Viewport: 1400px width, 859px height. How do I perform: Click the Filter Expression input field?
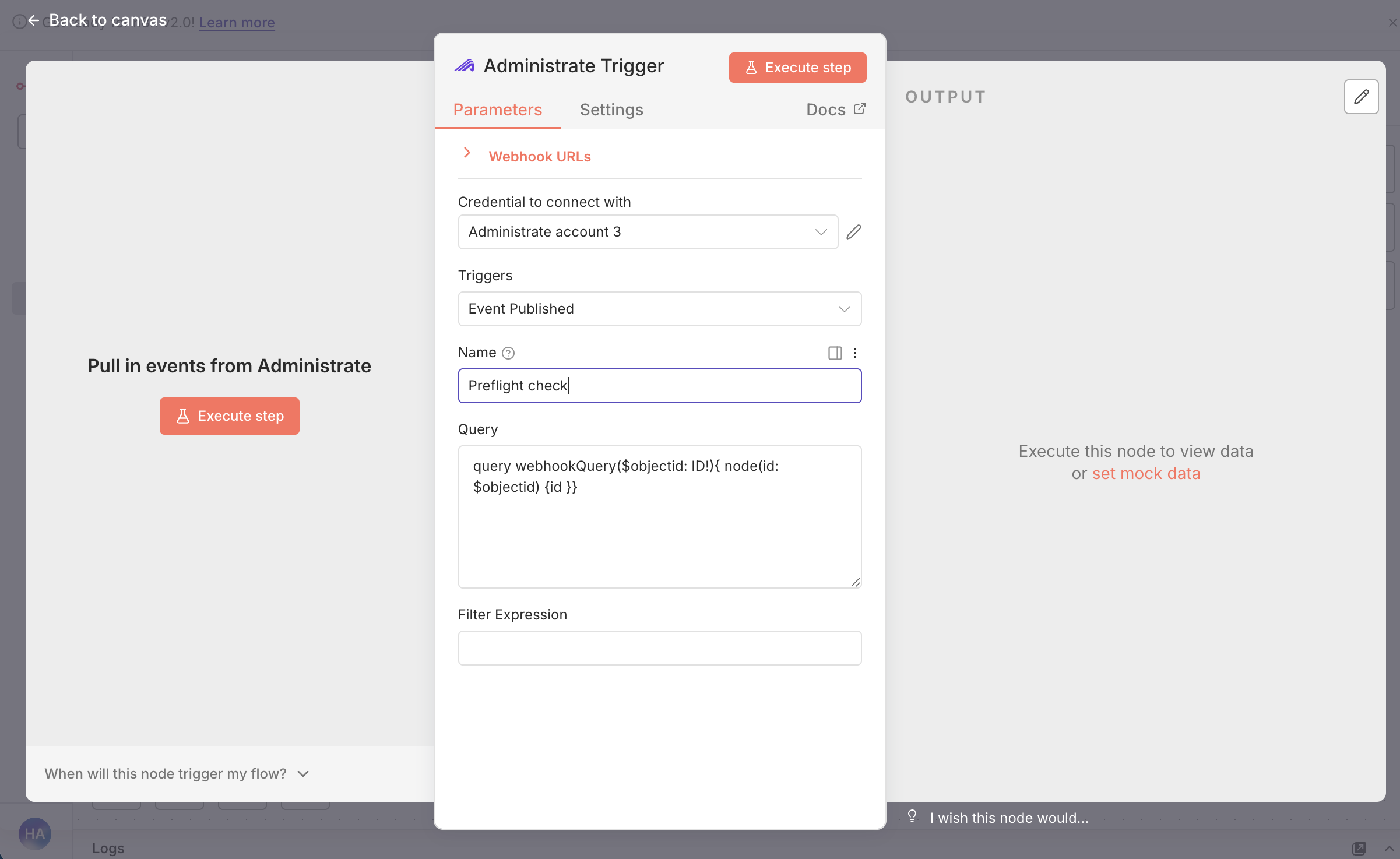660,648
